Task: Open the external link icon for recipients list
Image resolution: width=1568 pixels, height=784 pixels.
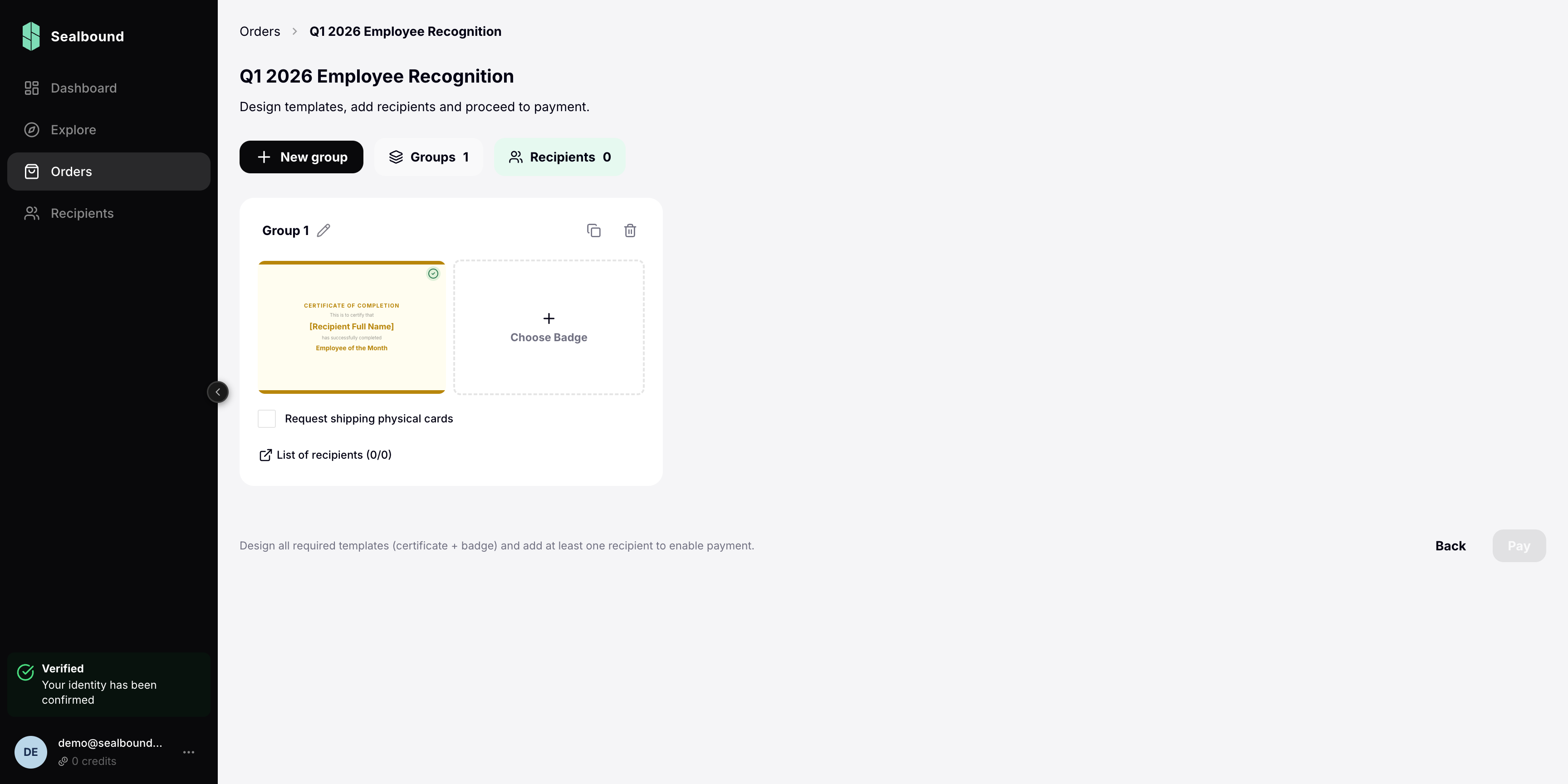Action: 265,456
